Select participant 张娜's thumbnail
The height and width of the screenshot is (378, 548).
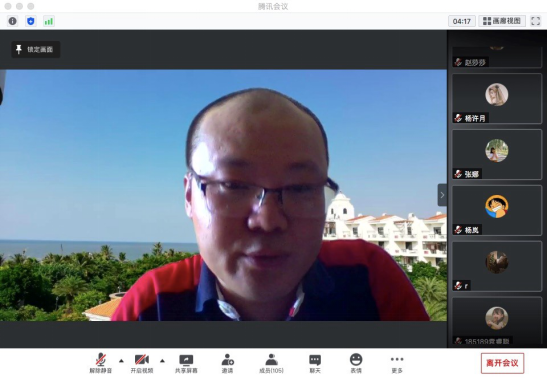pyautogui.click(x=497, y=154)
